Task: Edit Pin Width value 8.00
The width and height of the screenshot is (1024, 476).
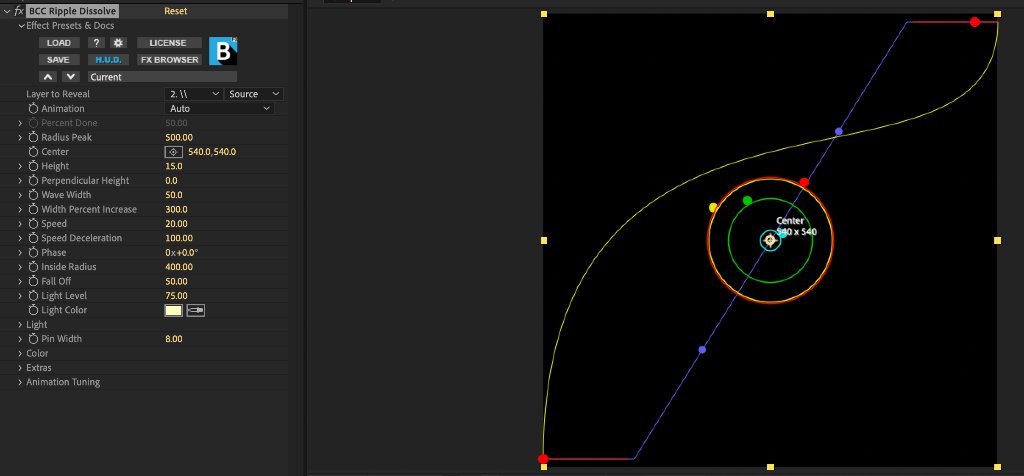Action: (x=174, y=339)
